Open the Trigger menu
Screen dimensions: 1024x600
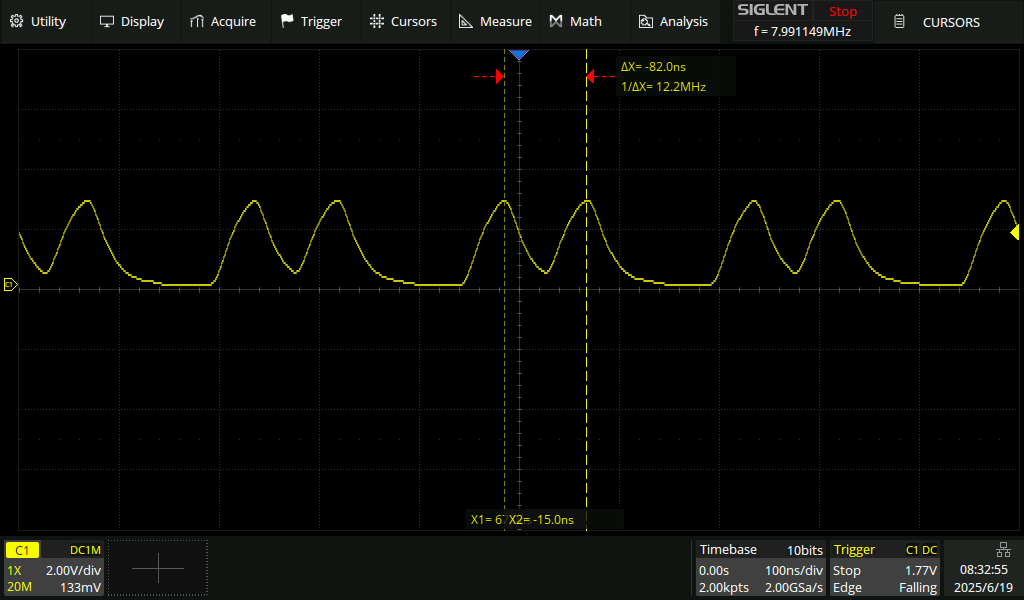click(312, 22)
